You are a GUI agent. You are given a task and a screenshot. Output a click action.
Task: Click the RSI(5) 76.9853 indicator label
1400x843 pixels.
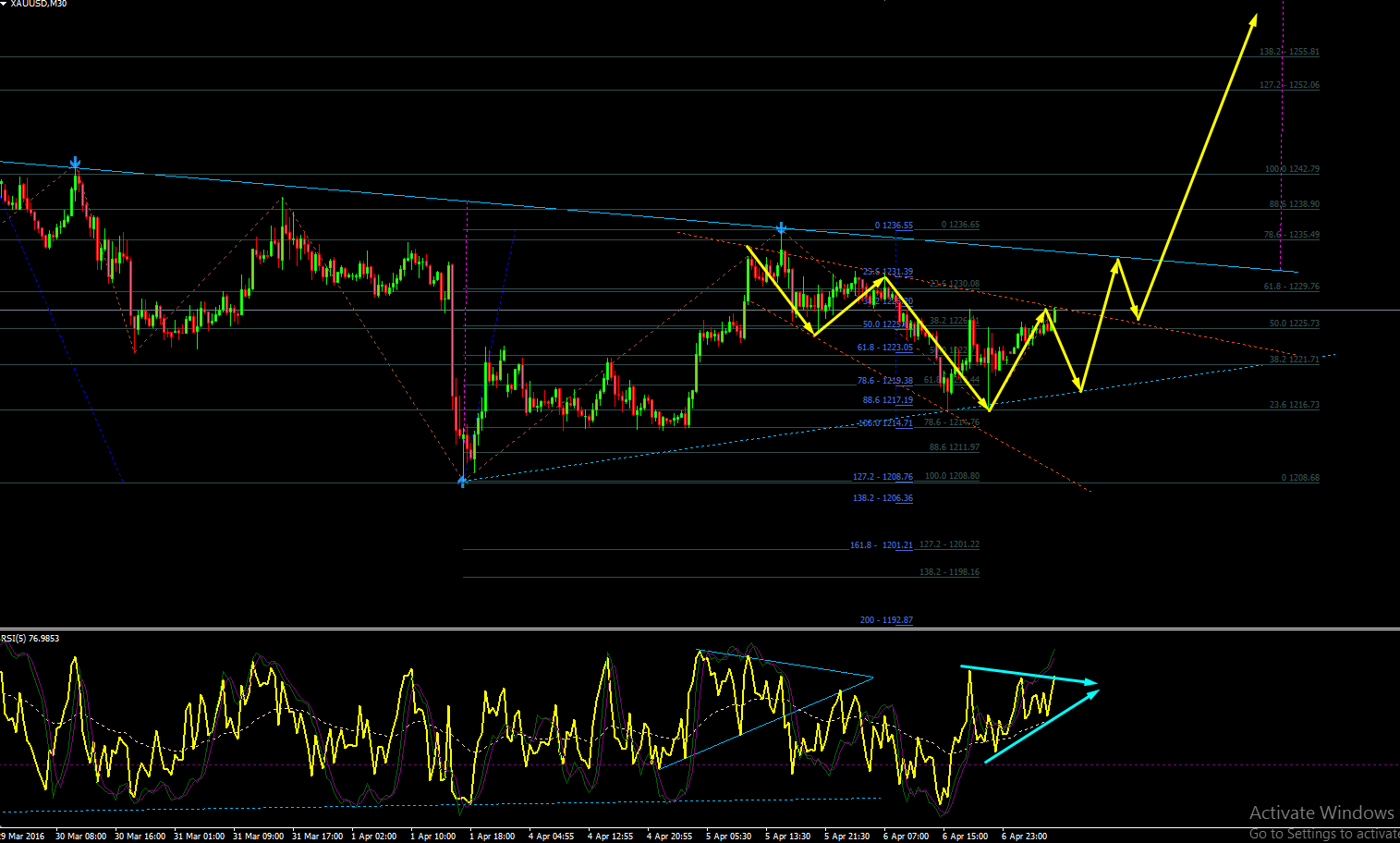pyautogui.click(x=30, y=638)
